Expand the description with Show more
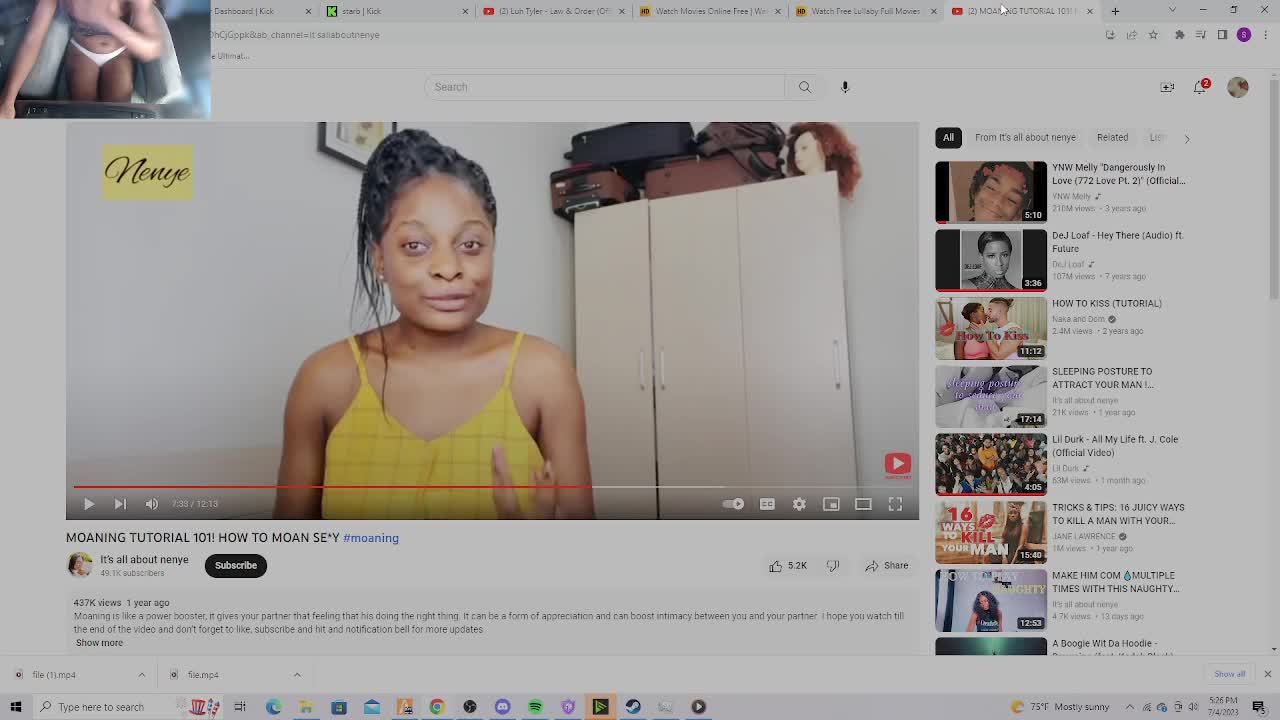This screenshot has height=720, width=1280. pyautogui.click(x=99, y=643)
